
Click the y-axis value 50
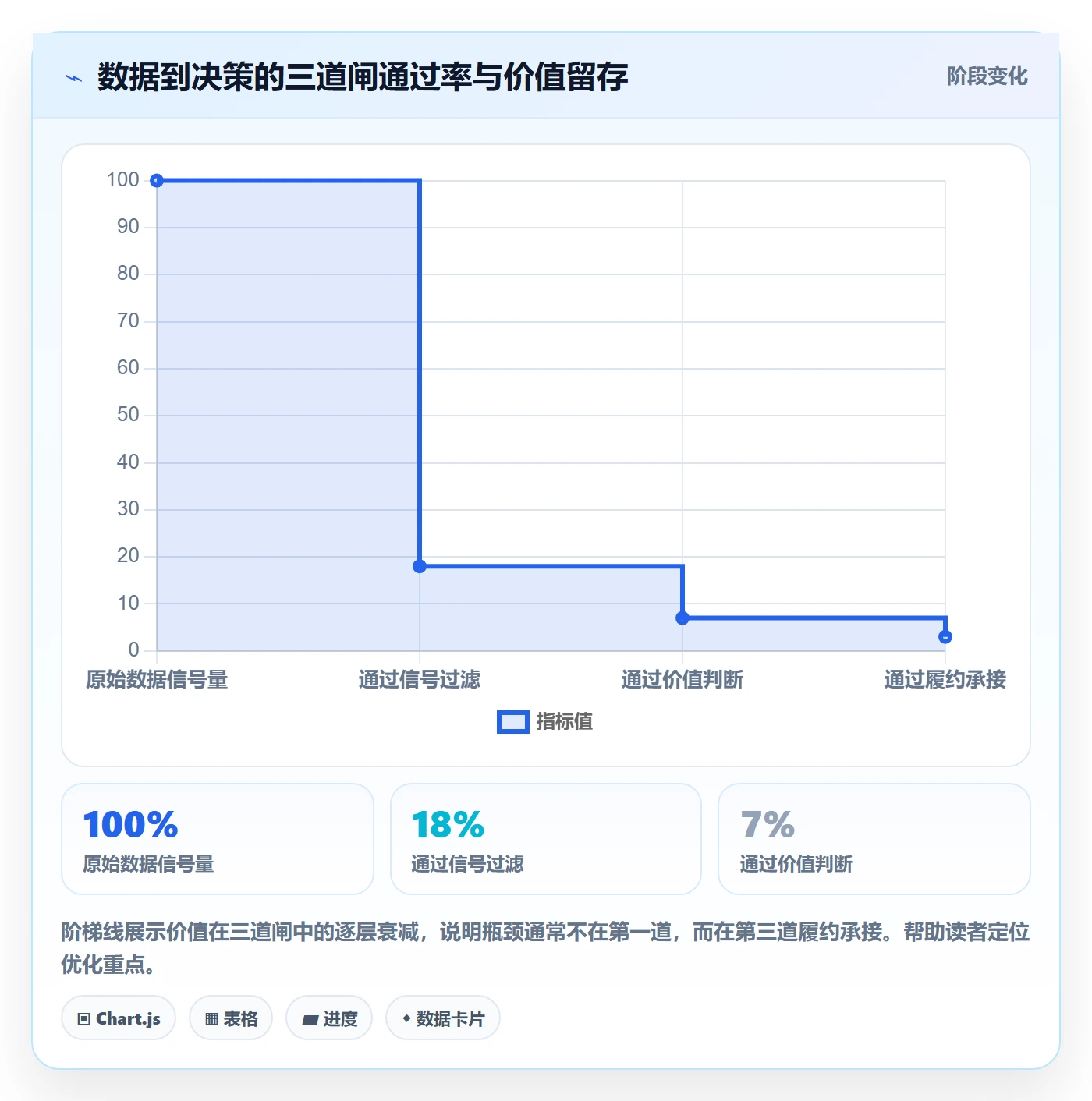128,415
